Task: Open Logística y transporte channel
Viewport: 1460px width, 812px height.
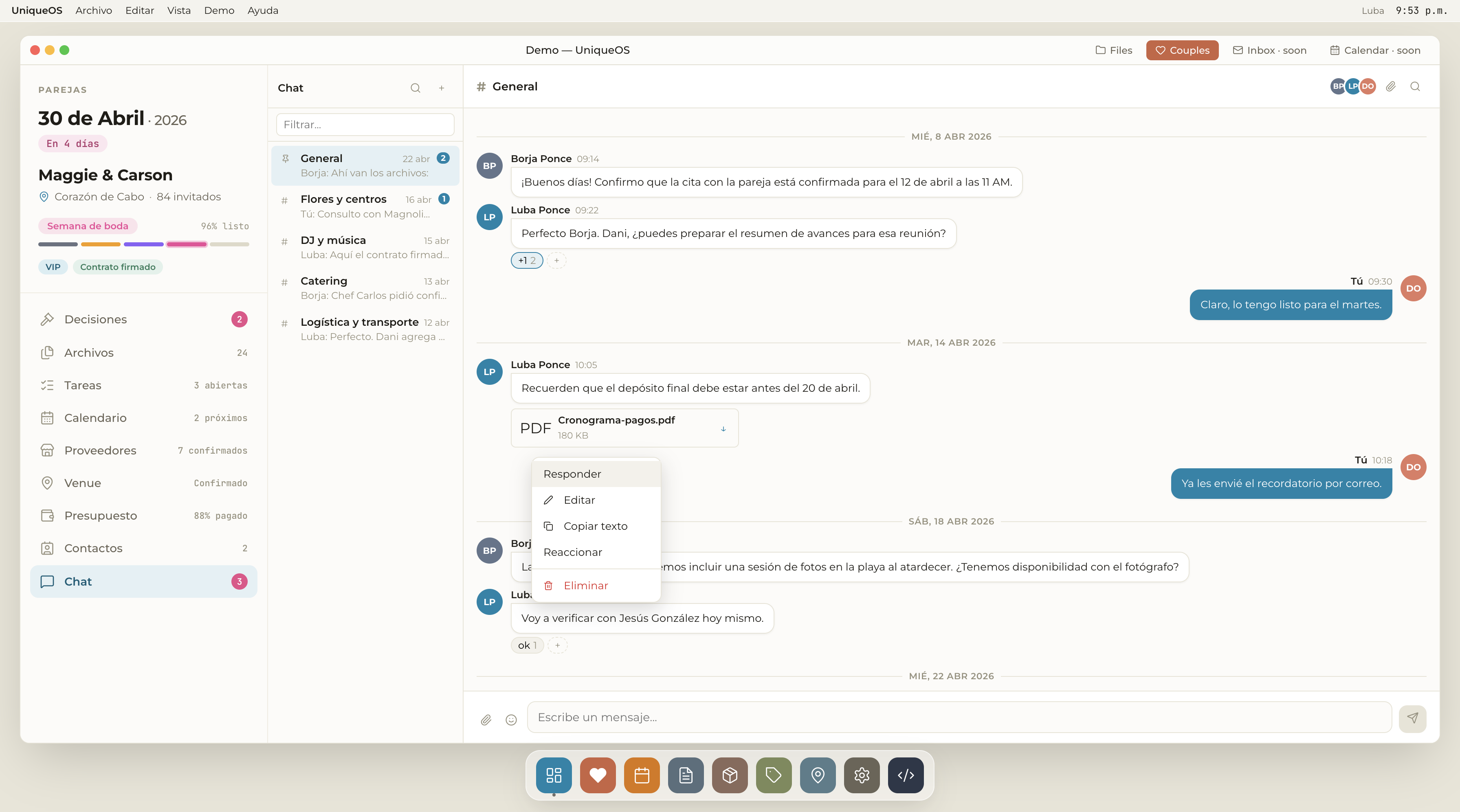Action: [x=365, y=329]
